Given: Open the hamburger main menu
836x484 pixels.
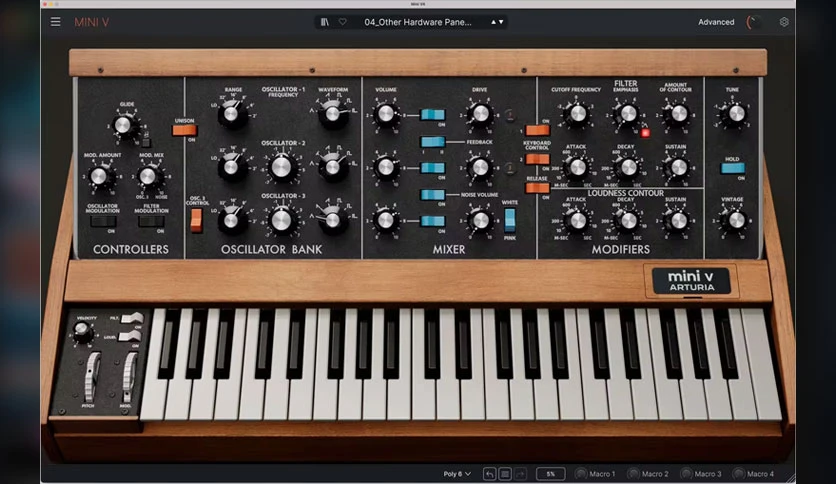Looking at the screenshot, I should 55,22.
